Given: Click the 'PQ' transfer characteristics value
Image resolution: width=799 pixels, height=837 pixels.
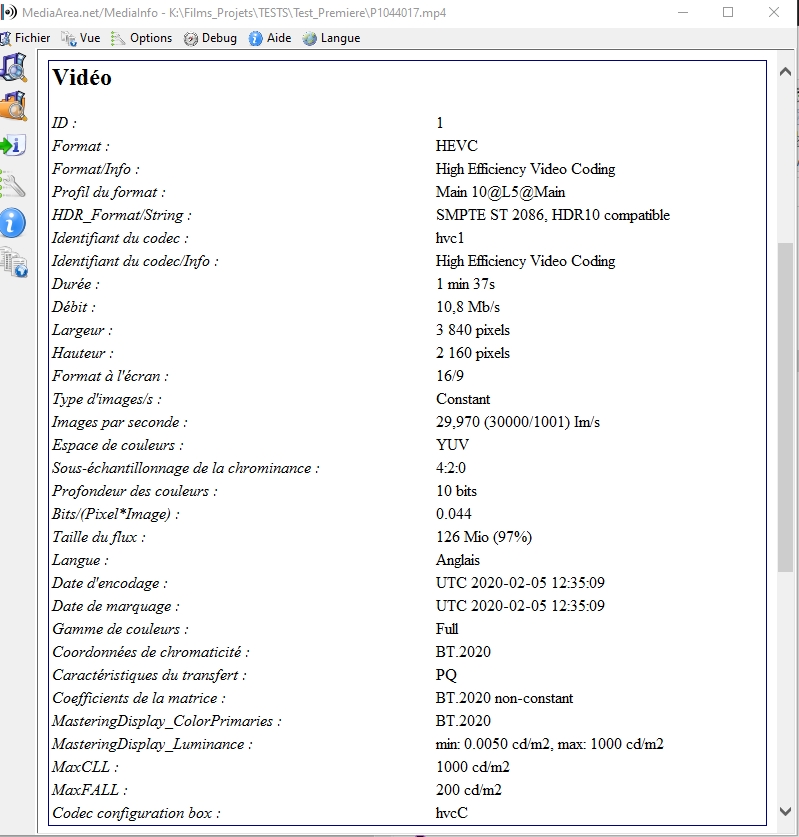Looking at the screenshot, I should (446, 675).
